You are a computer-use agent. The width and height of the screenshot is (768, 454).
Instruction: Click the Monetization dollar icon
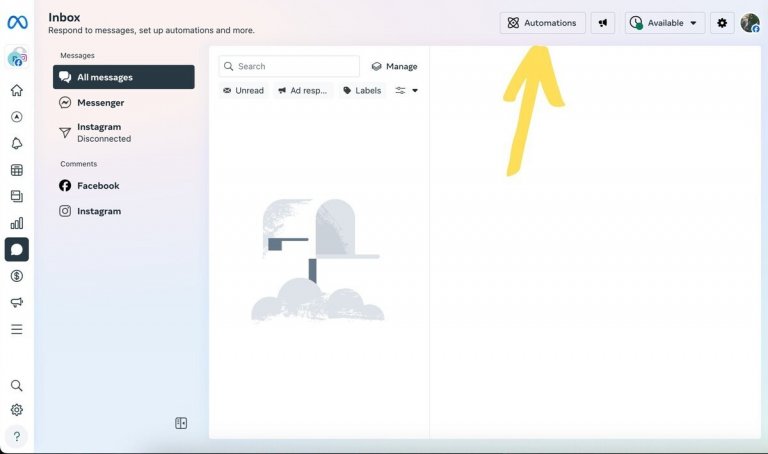(17, 276)
